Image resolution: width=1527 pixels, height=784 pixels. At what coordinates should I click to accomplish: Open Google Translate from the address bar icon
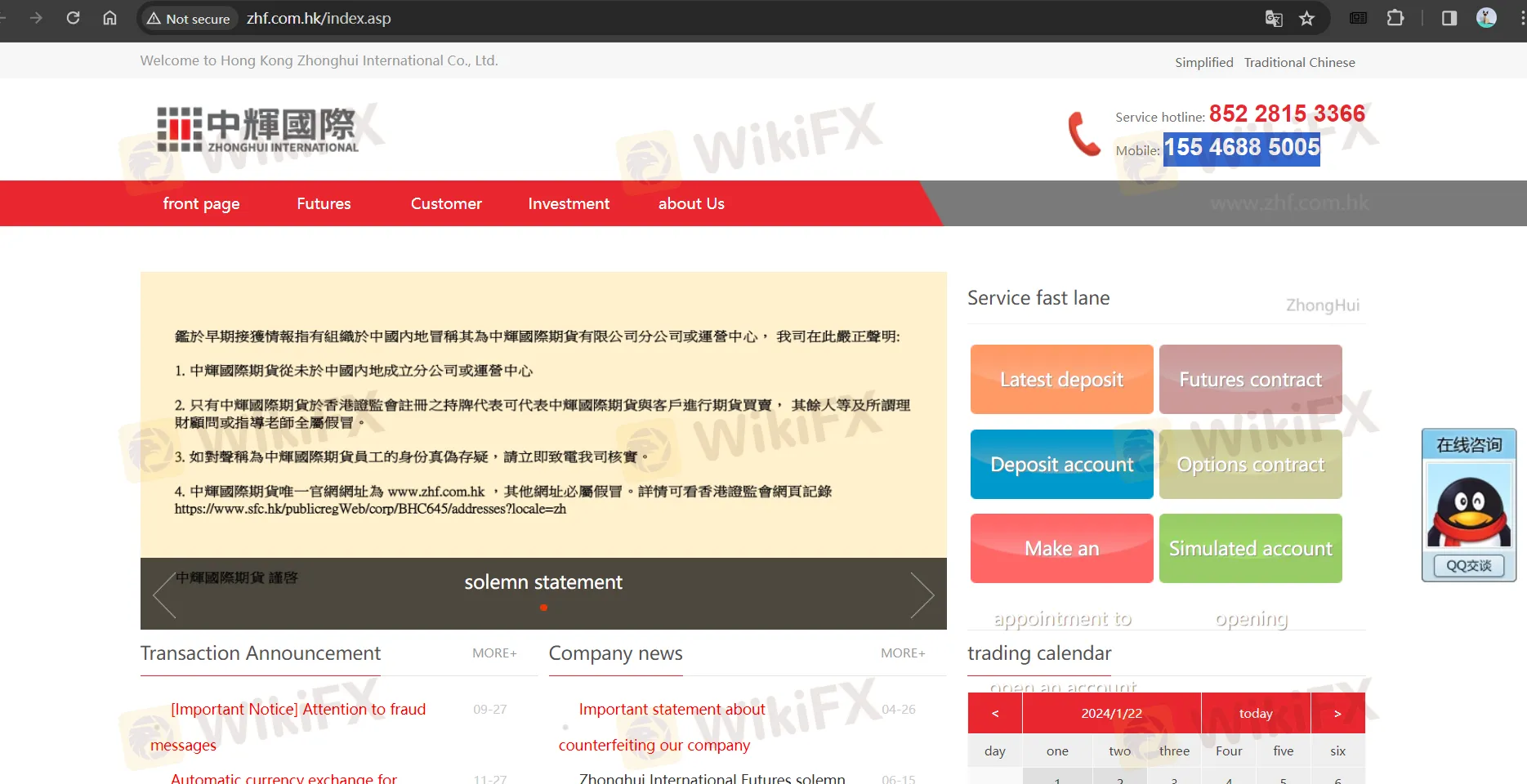1274,17
